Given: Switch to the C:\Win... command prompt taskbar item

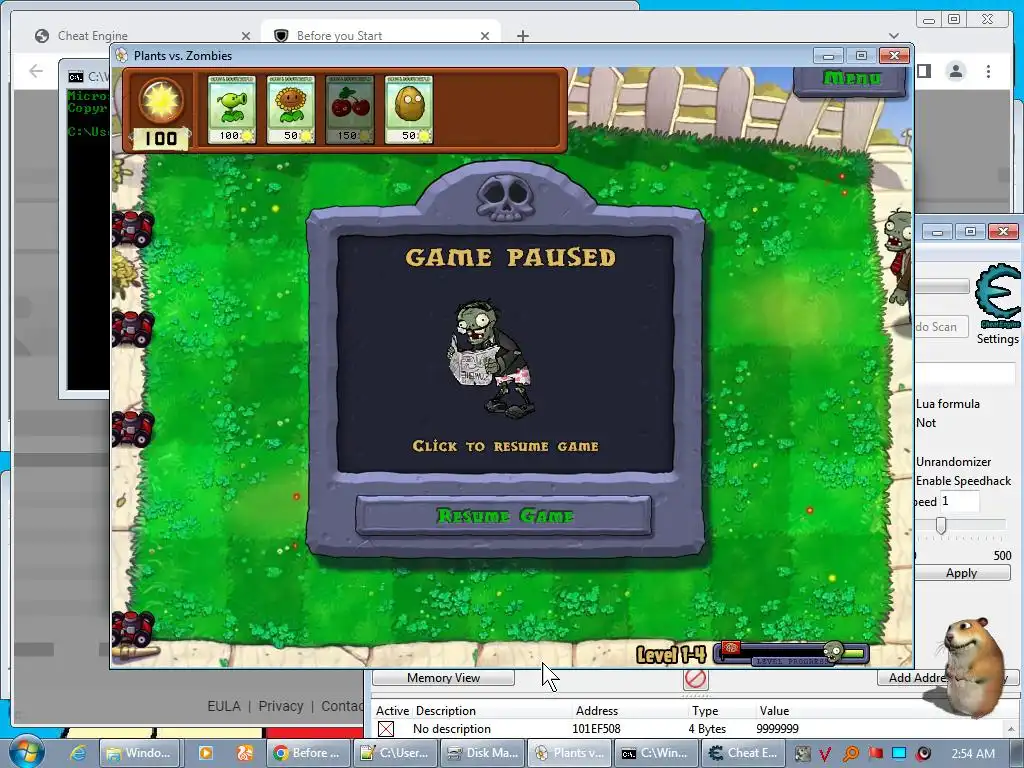Looking at the screenshot, I should [x=656, y=753].
